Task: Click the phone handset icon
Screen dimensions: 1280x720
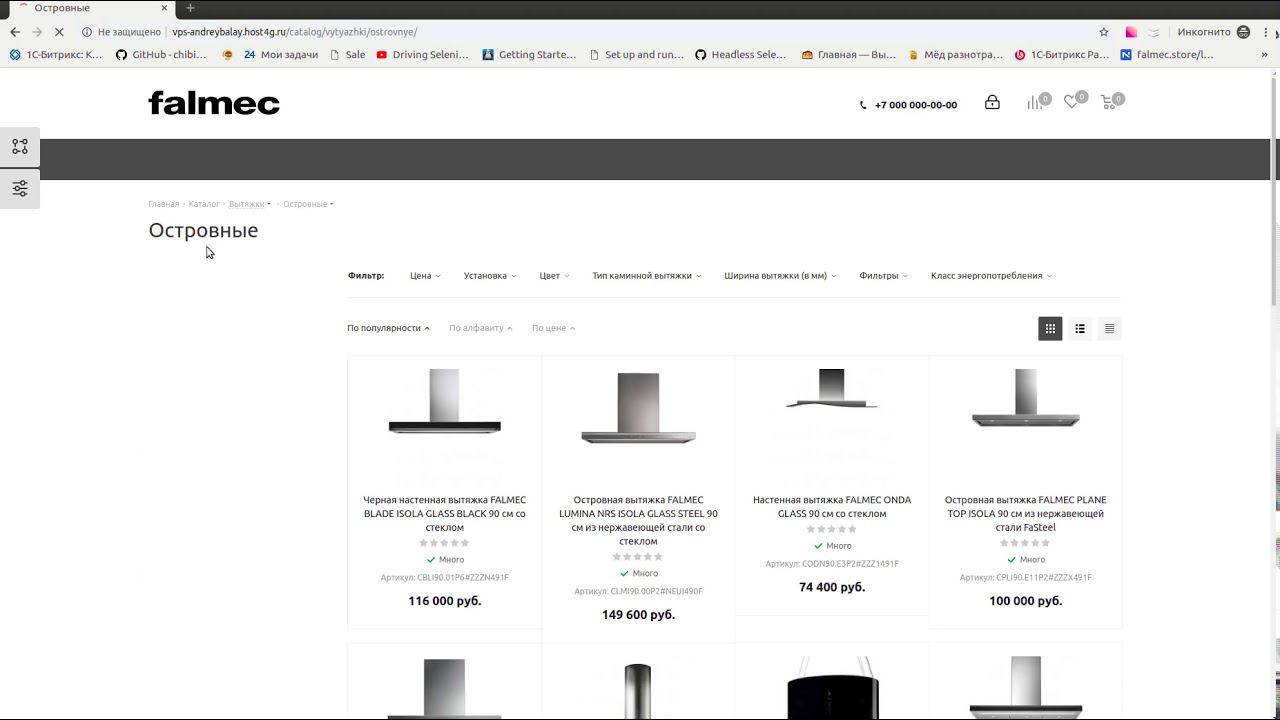Action: (x=863, y=105)
